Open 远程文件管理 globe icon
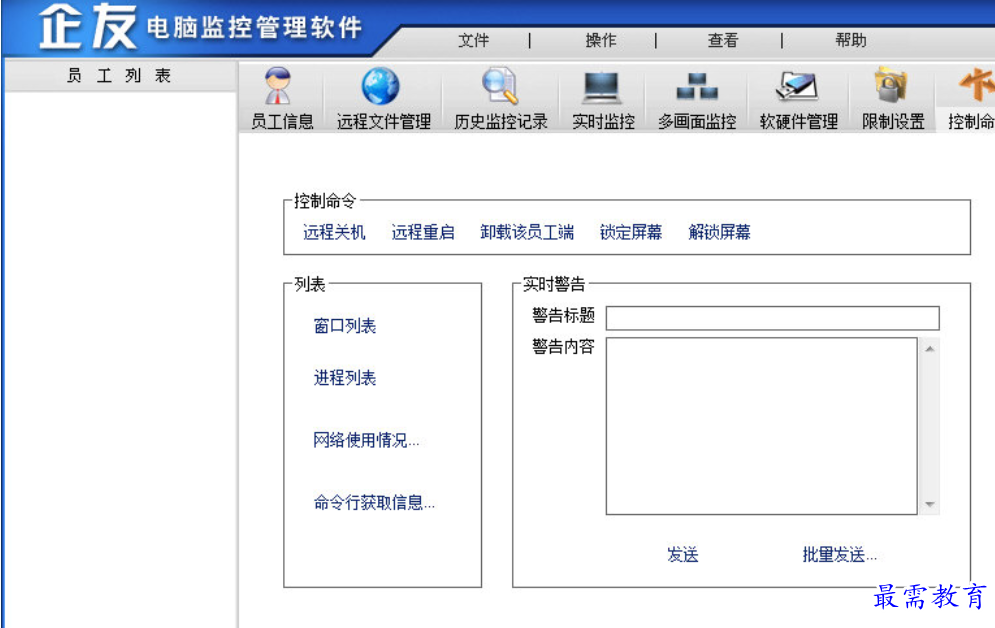Screen dimensions: 995x628 pyautogui.click(x=381, y=88)
